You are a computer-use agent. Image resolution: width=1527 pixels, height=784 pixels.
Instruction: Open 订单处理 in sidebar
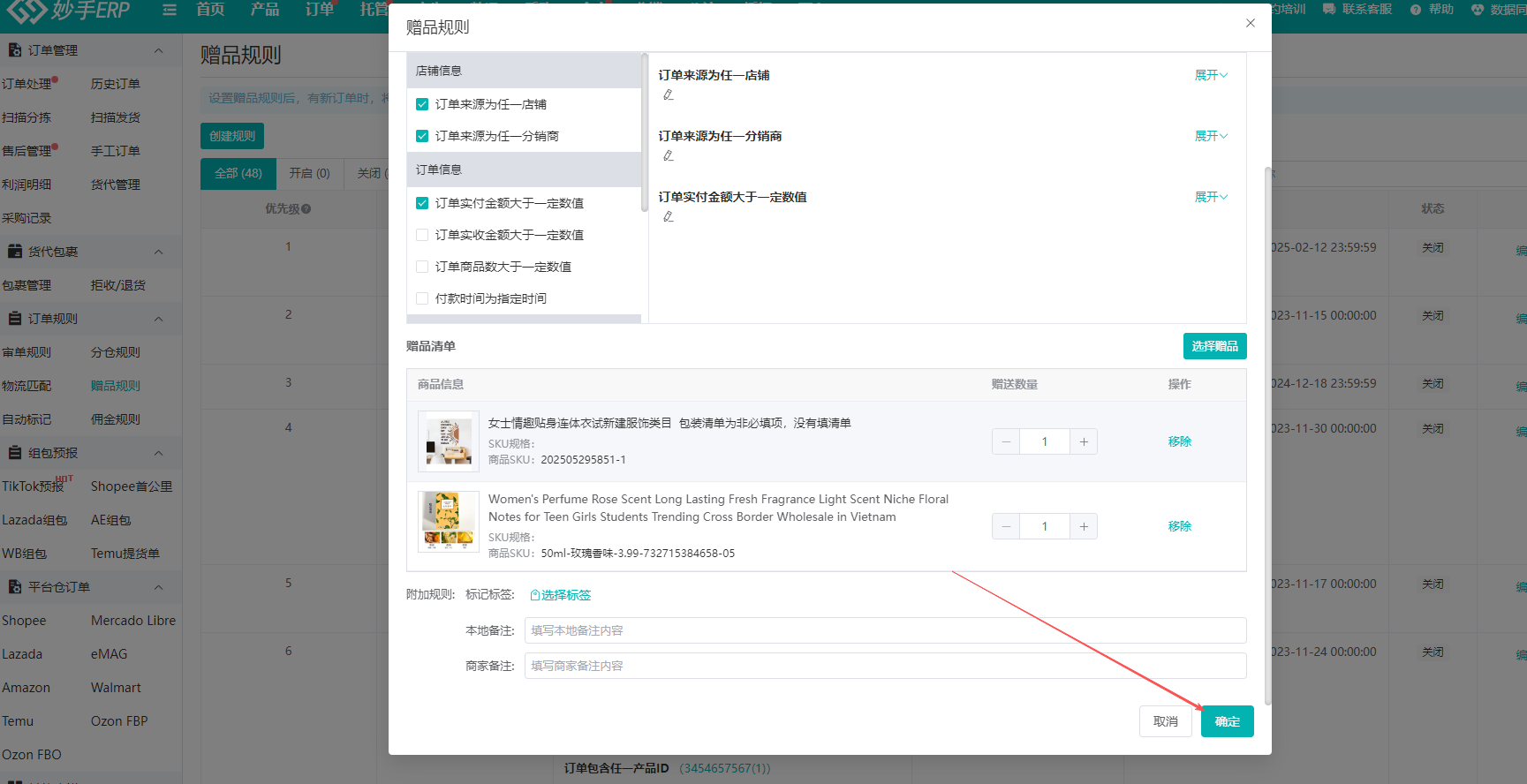[x=26, y=84]
